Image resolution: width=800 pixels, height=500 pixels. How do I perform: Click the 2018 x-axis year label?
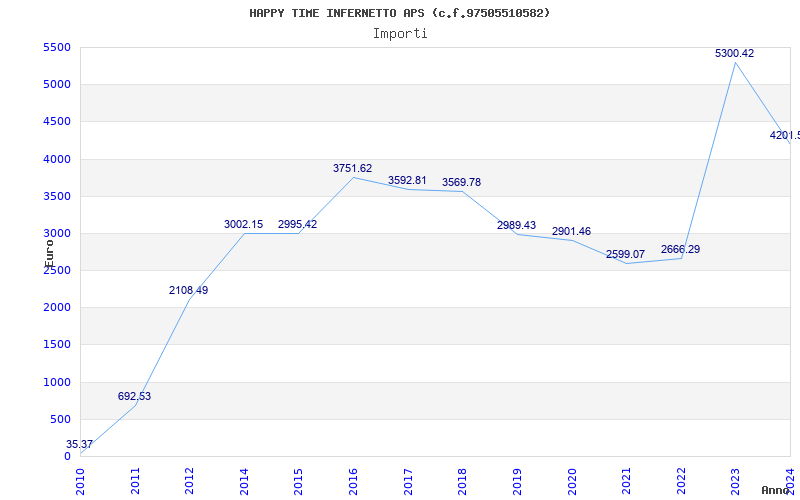(462, 481)
